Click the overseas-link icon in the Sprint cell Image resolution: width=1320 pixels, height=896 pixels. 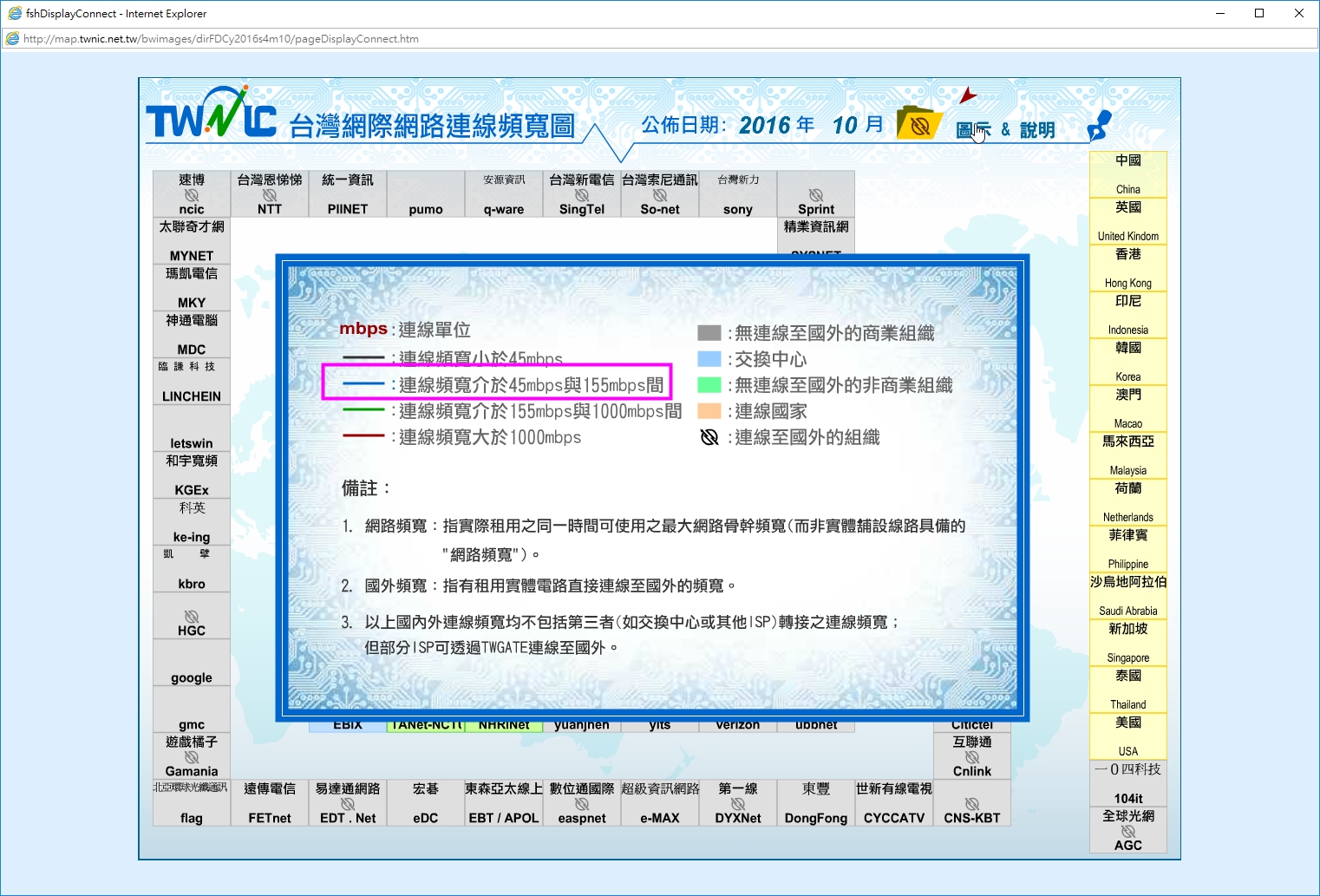click(816, 195)
